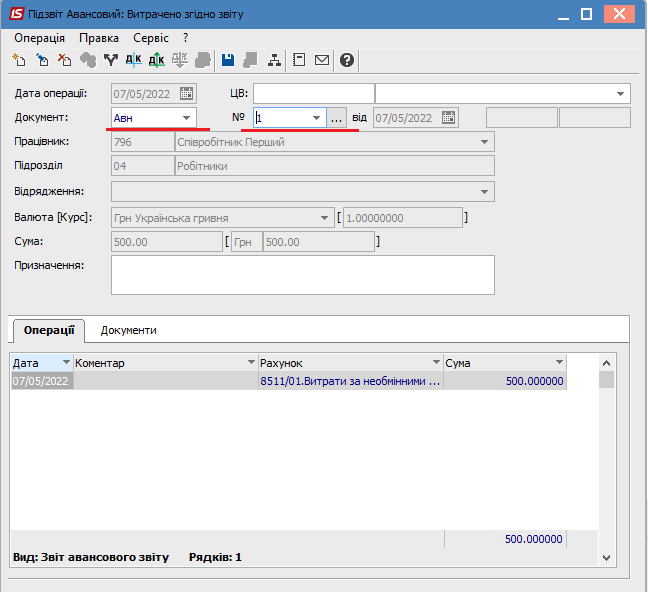This screenshot has height=592, width=648.
Task: Expand the Валюта currency dropdown
Action: [x=324, y=218]
